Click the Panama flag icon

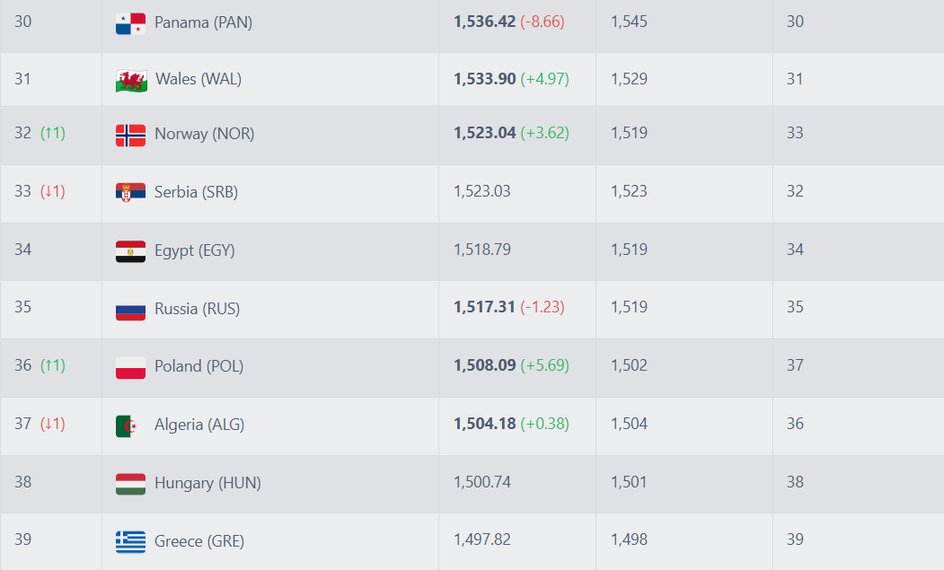point(130,23)
